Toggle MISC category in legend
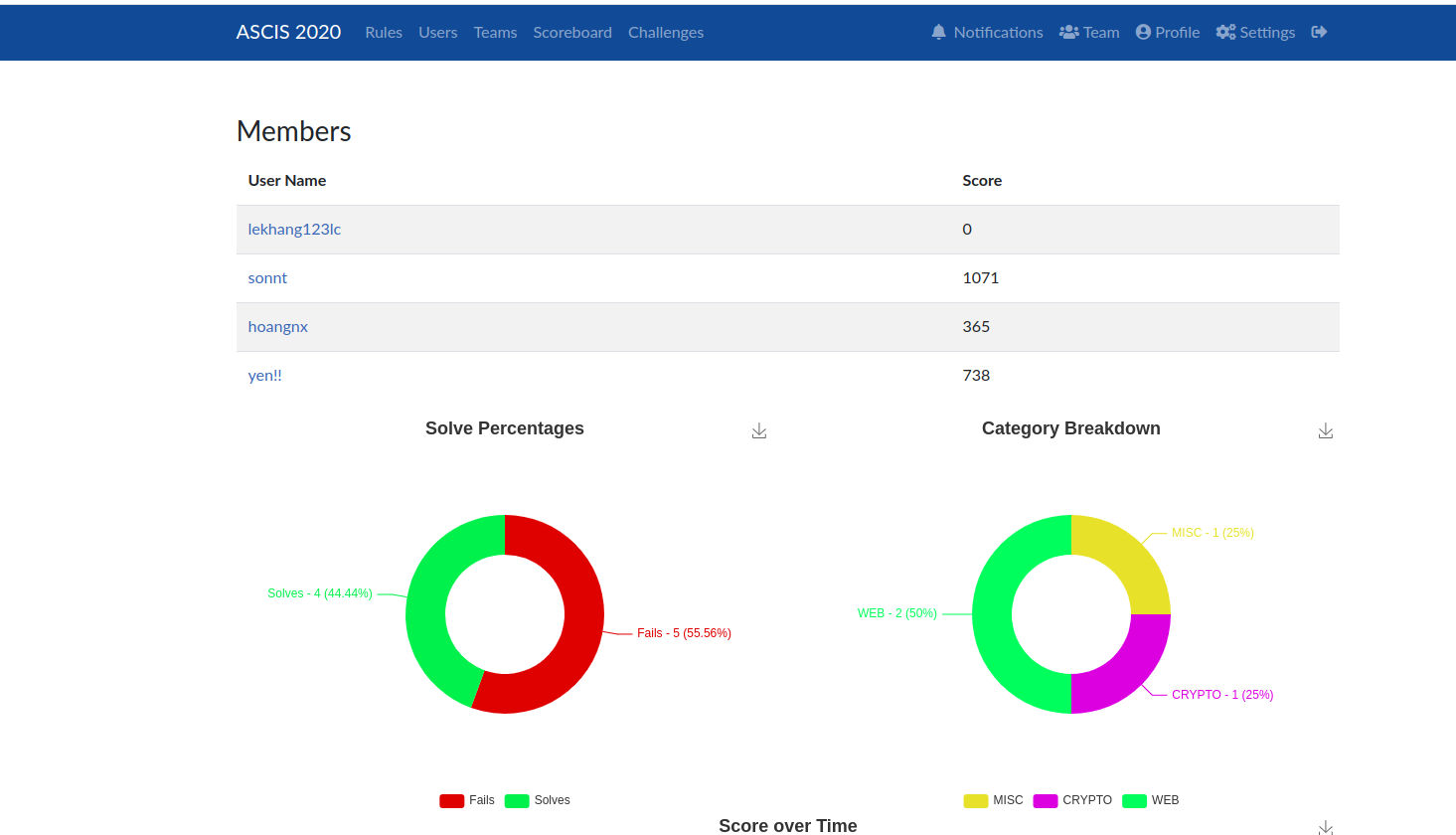 point(993,800)
